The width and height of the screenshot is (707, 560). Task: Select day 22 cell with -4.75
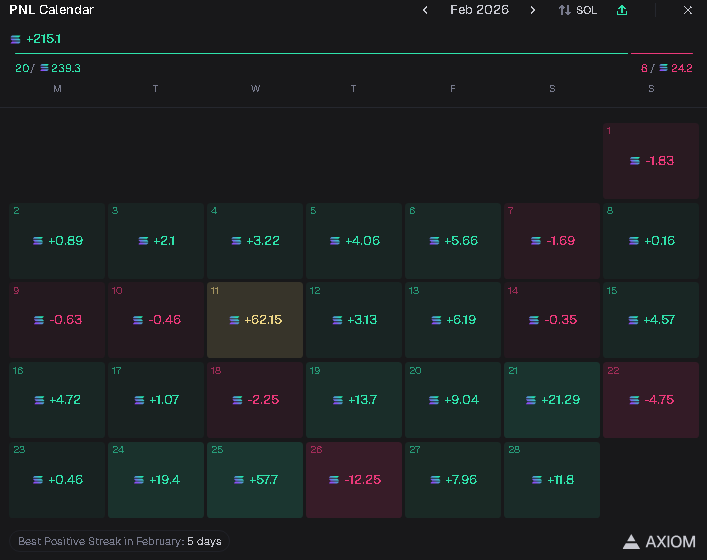(x=651, y=400)
